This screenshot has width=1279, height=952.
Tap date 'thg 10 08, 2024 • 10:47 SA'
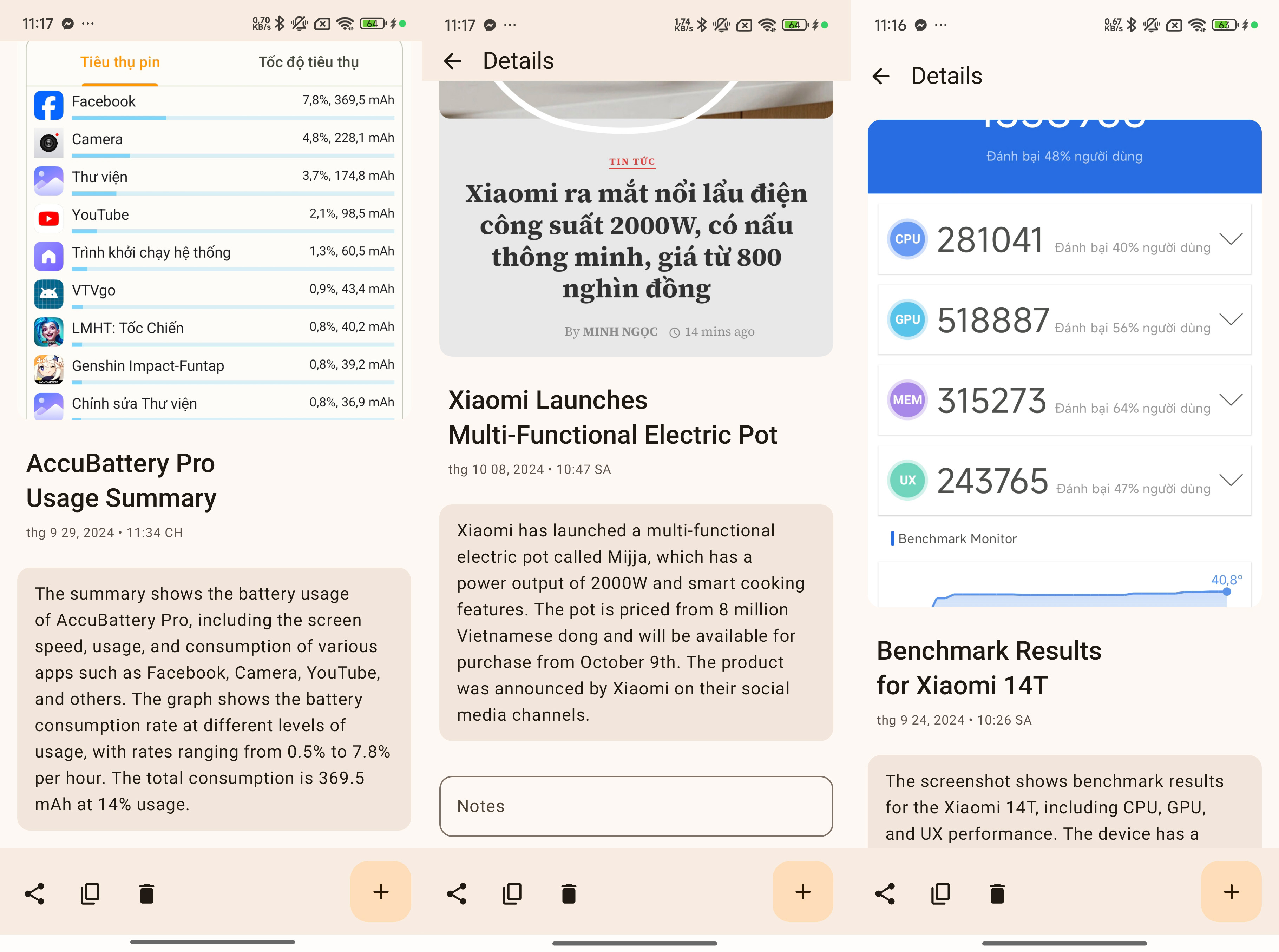coord(529,470)
